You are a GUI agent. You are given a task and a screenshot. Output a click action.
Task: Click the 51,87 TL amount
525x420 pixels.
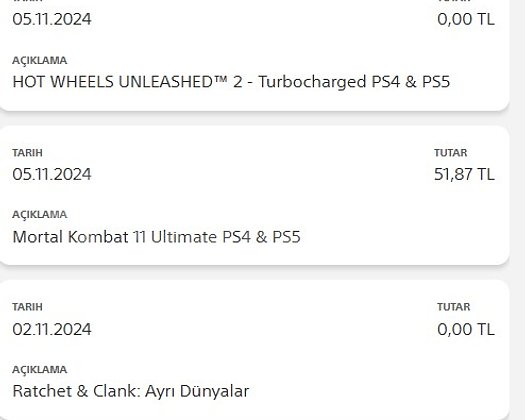[x=464, y=174]
